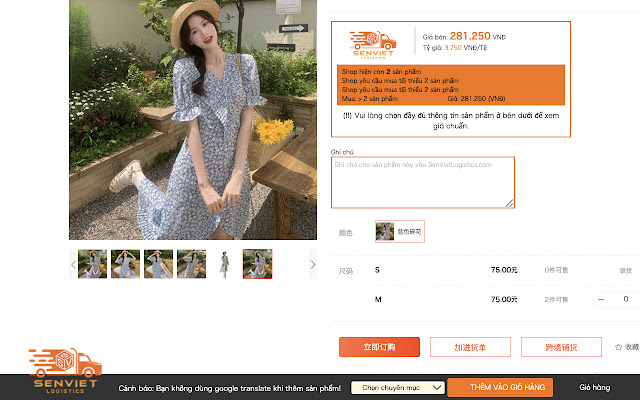
Task: Select the highlighted sixth dress thumbnail
Action: [x=258, y=264]
